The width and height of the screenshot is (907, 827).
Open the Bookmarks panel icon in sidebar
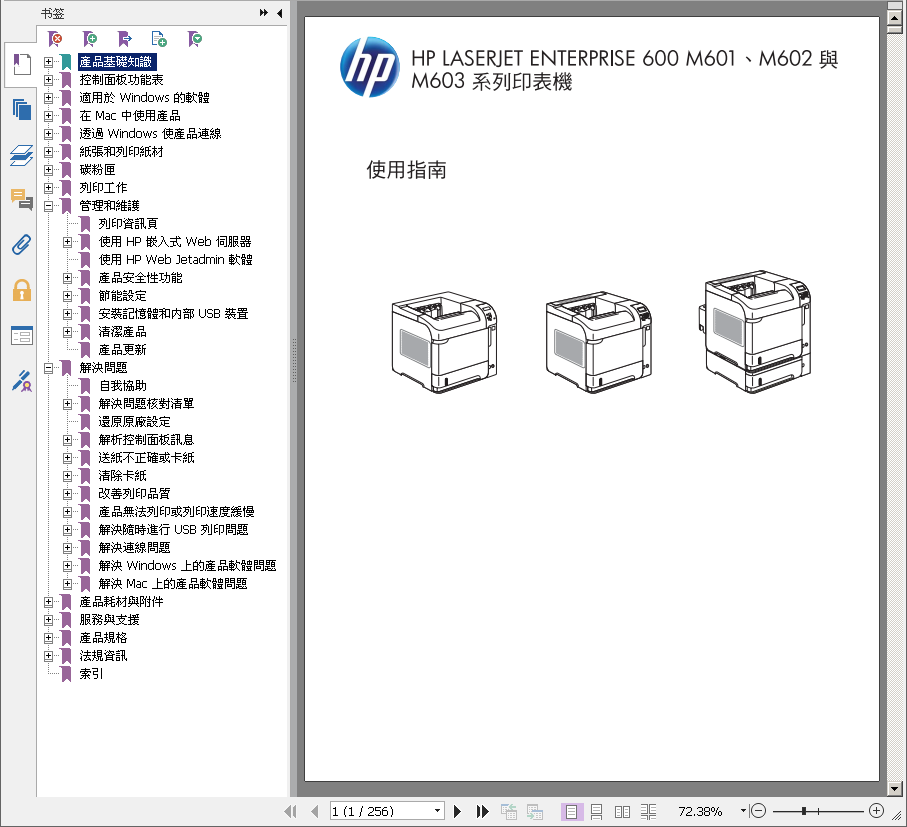(21, 64)
